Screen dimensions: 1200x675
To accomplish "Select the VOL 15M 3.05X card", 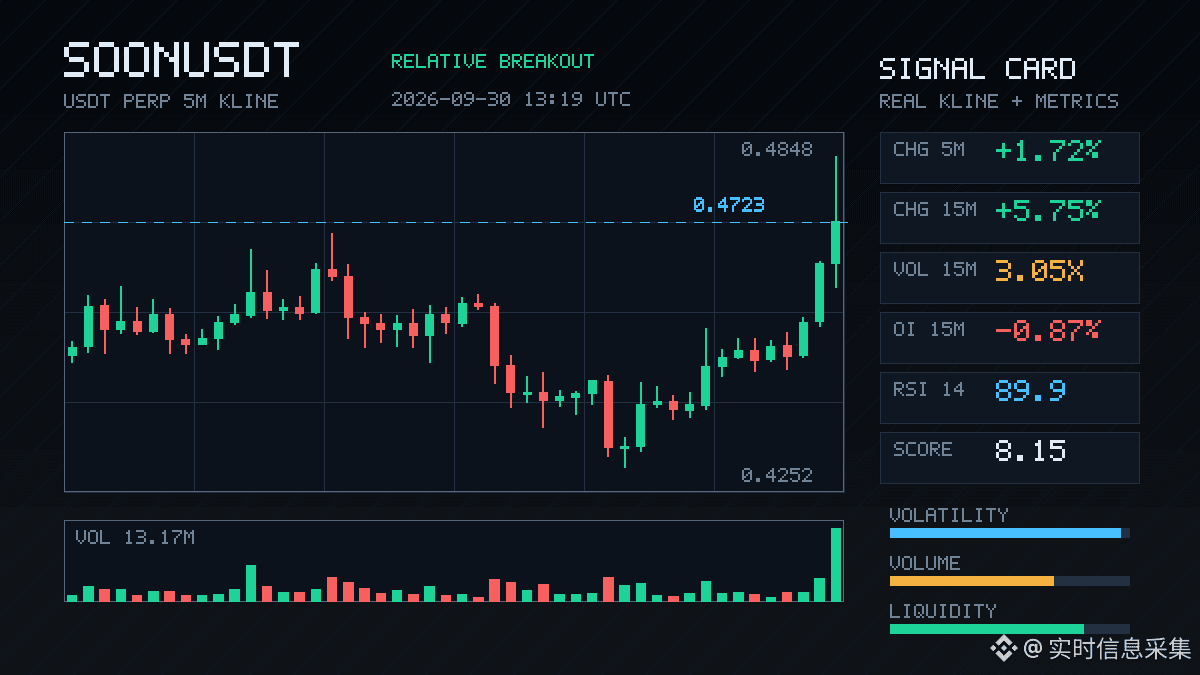I will (x=1009, y=277).
